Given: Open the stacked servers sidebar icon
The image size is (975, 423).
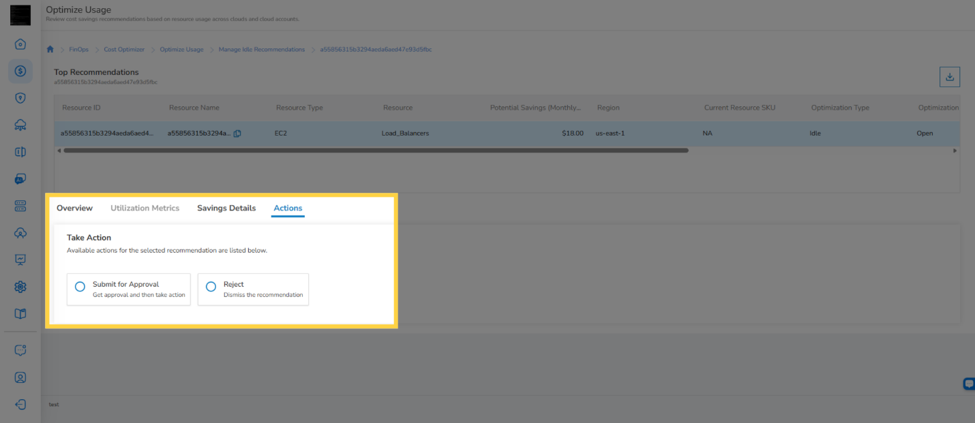Looking at the screenshot, I should point(21,206).
